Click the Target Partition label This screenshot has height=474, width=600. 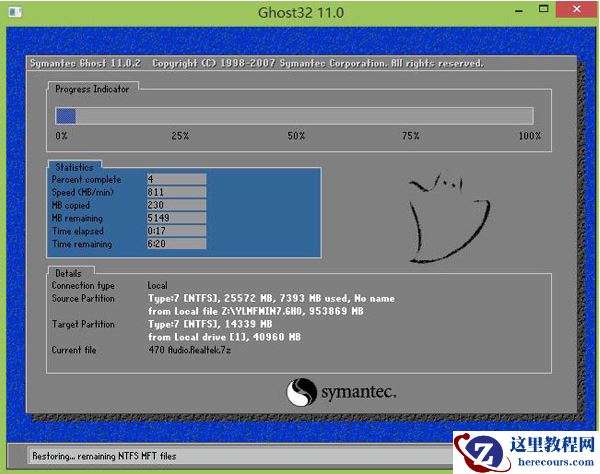click(83, 325)
